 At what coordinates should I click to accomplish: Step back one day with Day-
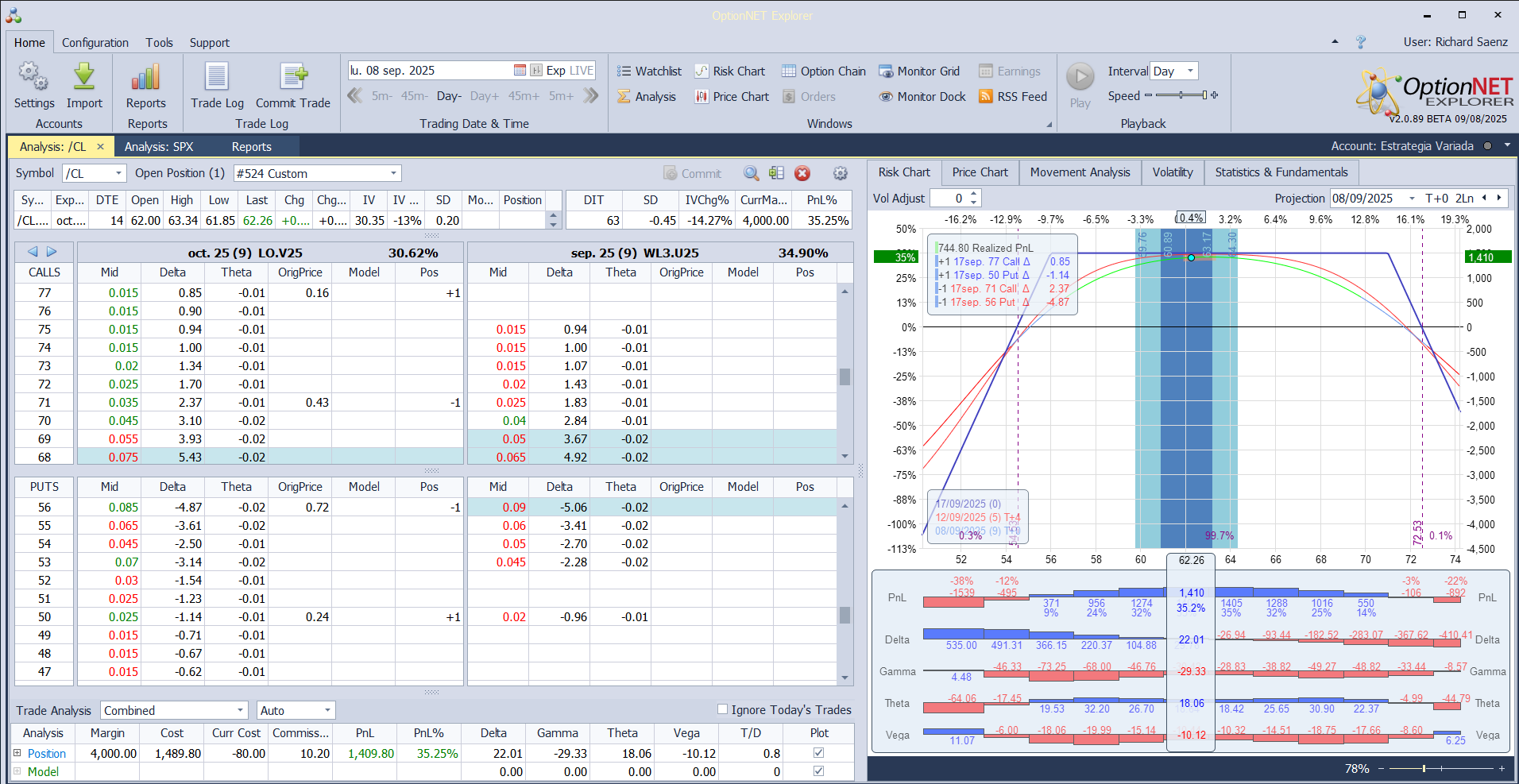pos(449,96)
